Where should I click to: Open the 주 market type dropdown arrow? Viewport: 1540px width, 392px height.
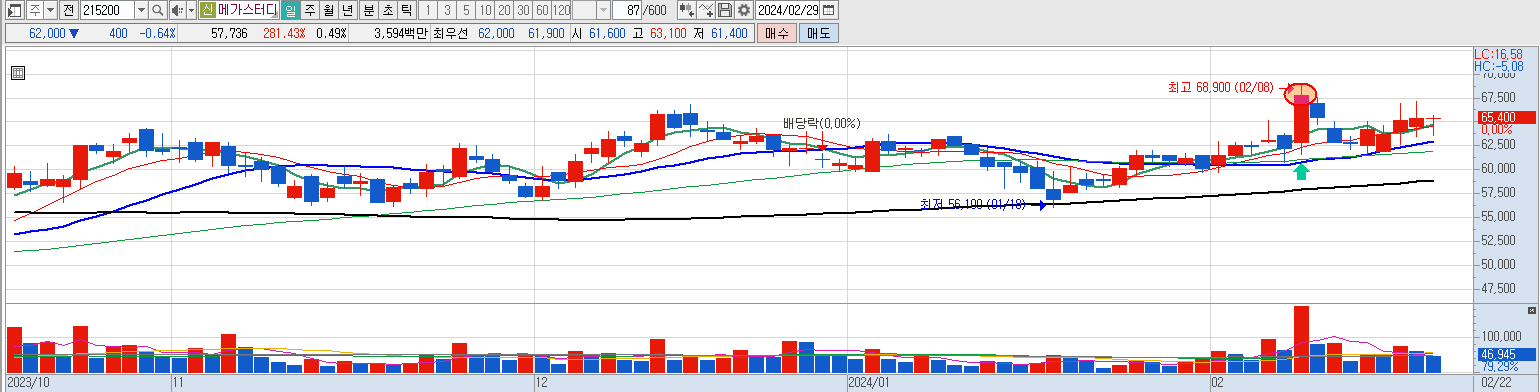50,10
